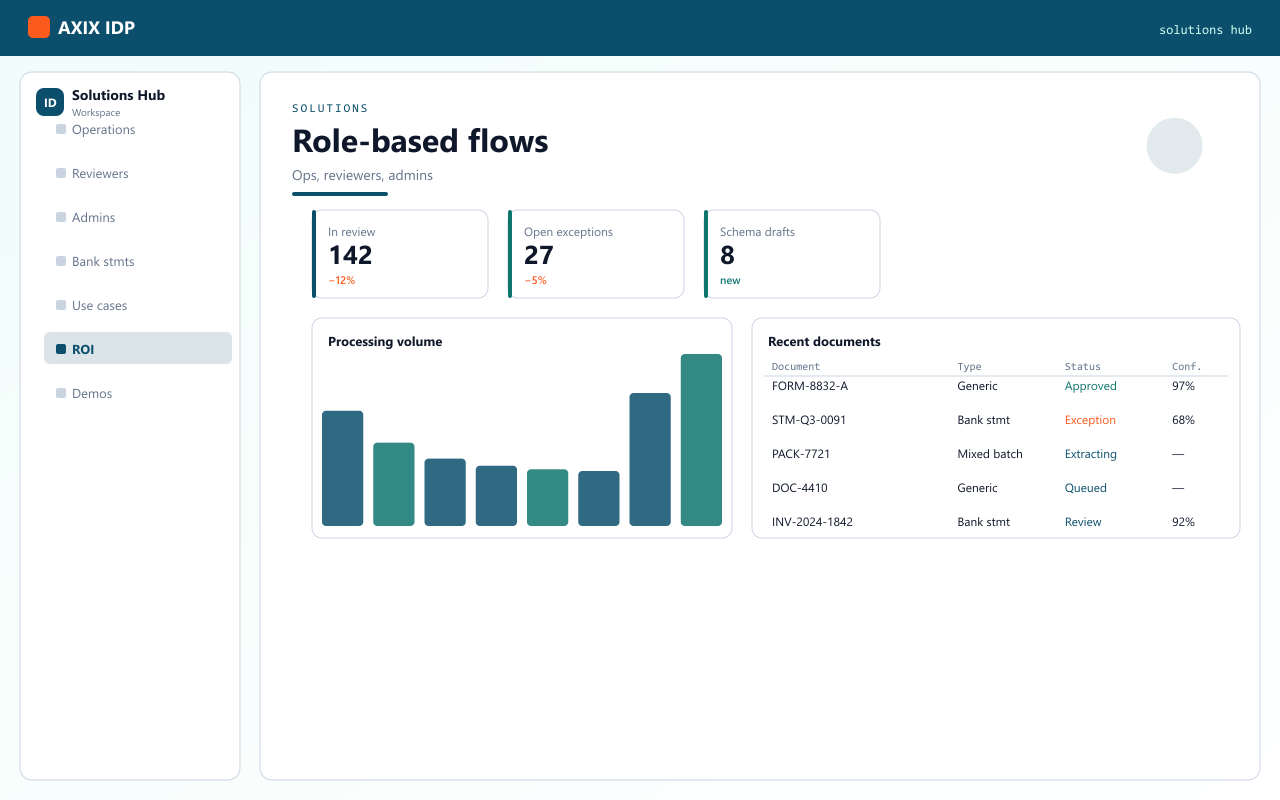Open the round profile avatar
The width and height of the screenshot is (1280, 800).
(1174, 146)
